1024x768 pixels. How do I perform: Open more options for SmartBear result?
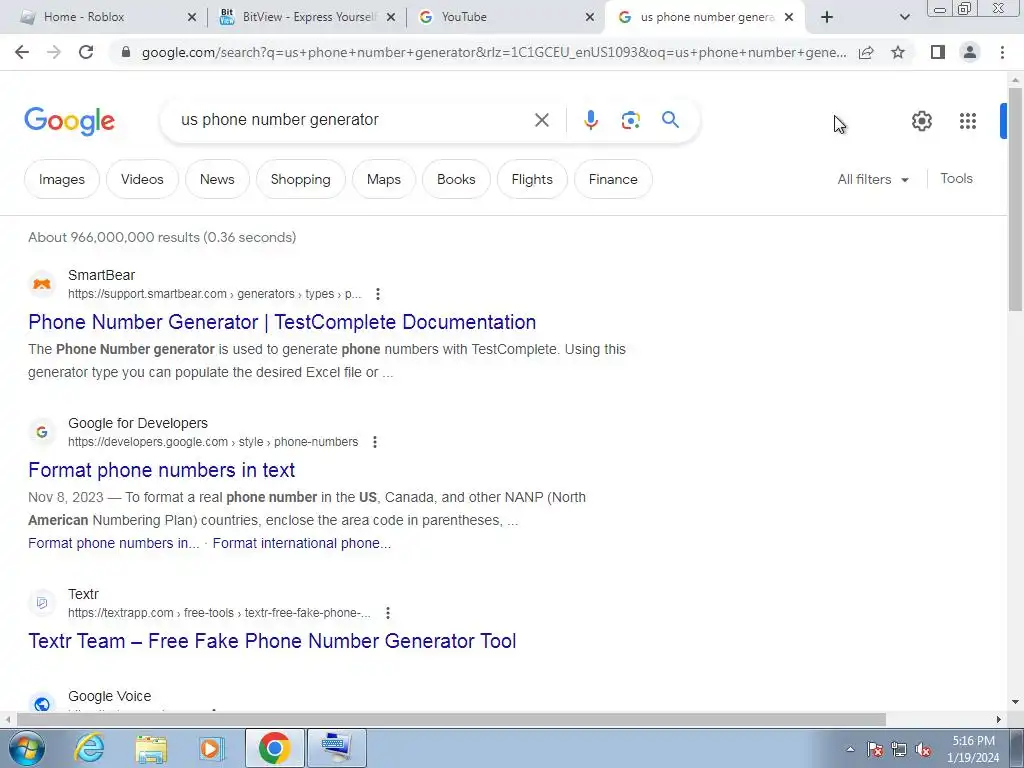point(377,294)
